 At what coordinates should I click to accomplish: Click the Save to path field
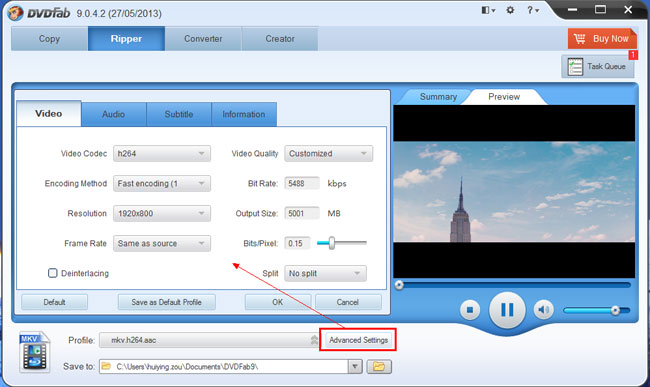(223, 366)
